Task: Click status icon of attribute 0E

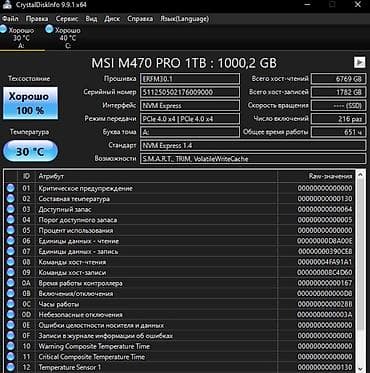Action: [x=11, y=325]
